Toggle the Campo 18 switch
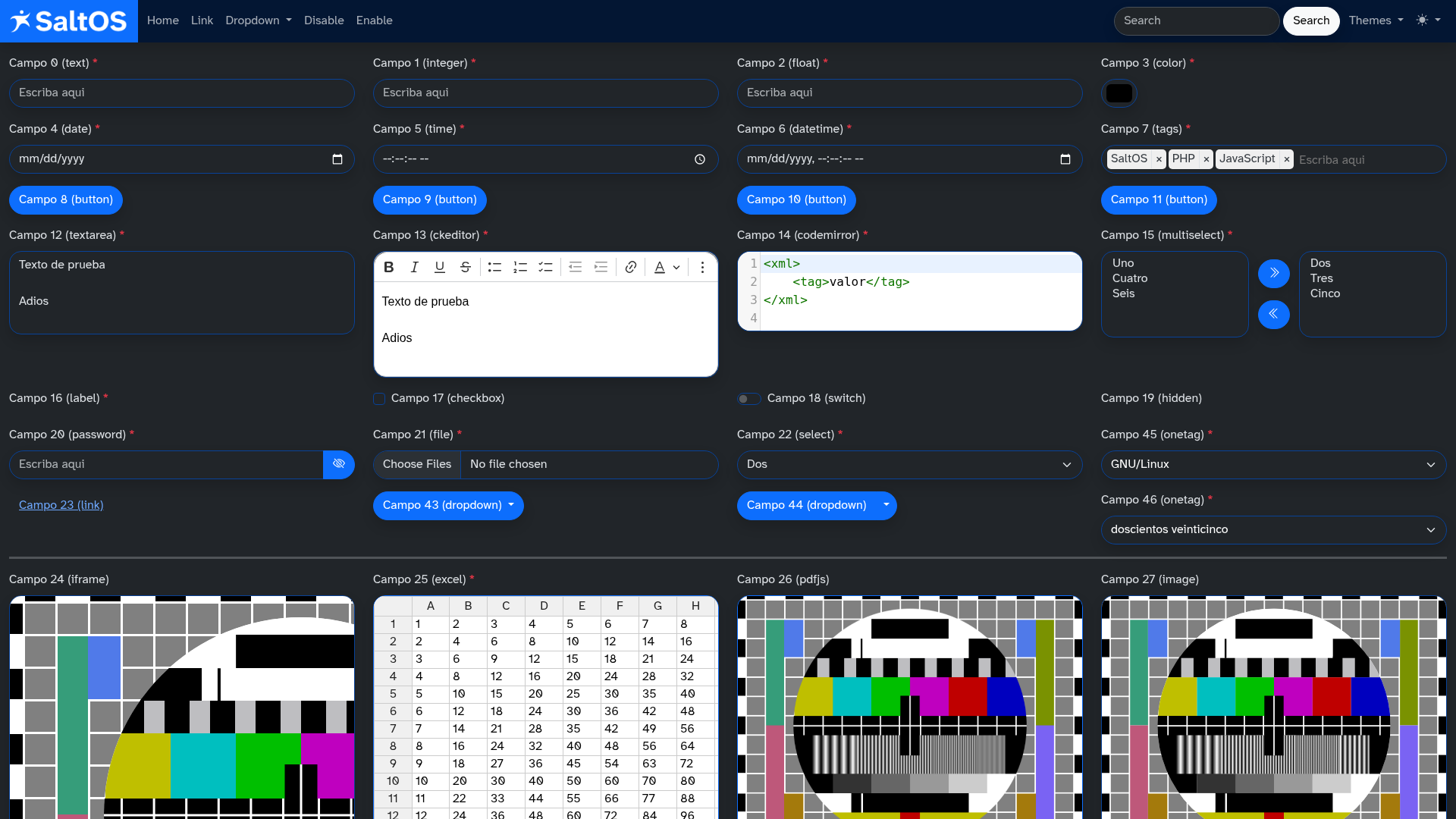1456x819 pixels. click(748, 399)
